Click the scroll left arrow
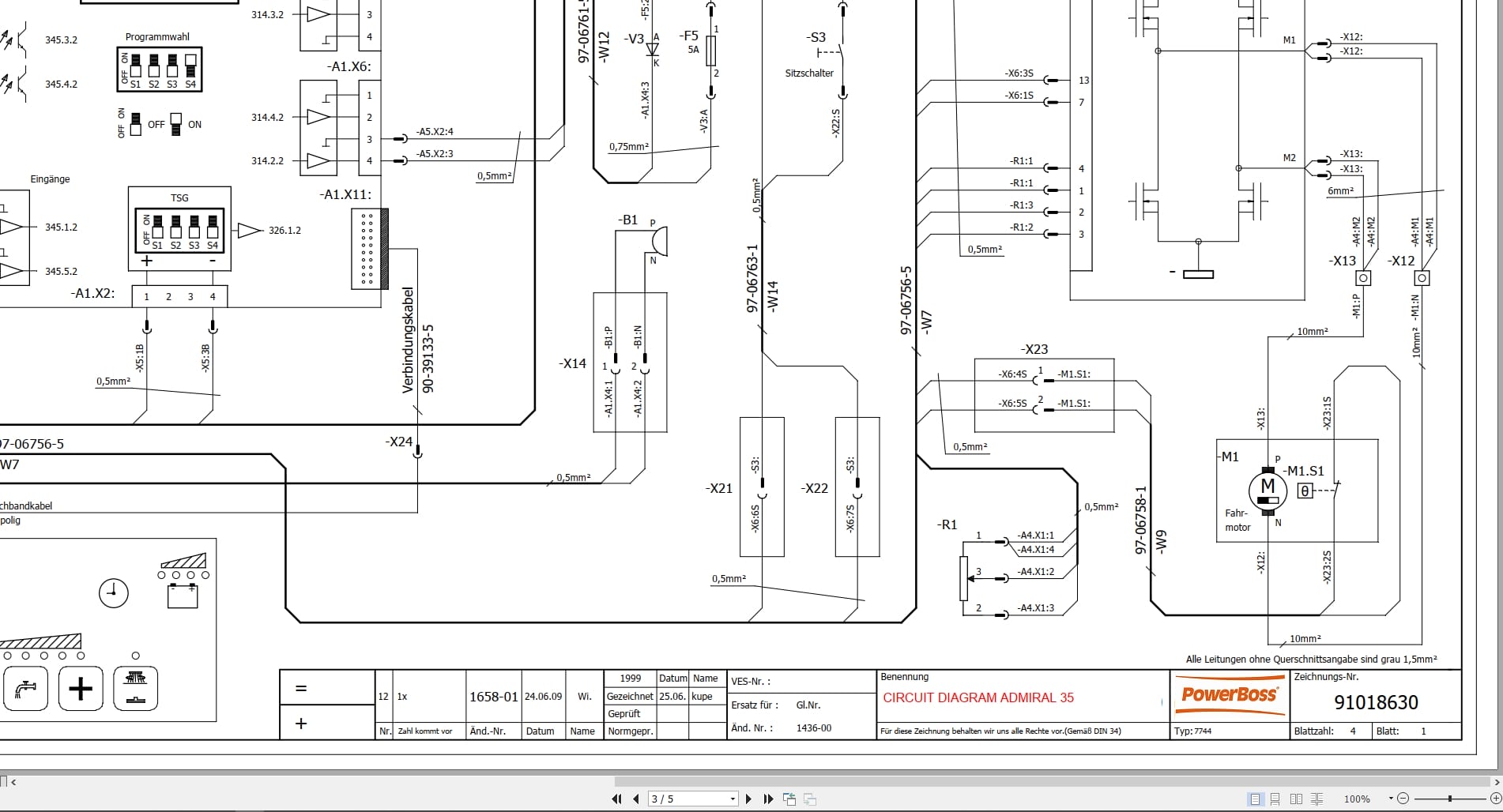This screenshot has height=812, width=1503. 13,782
